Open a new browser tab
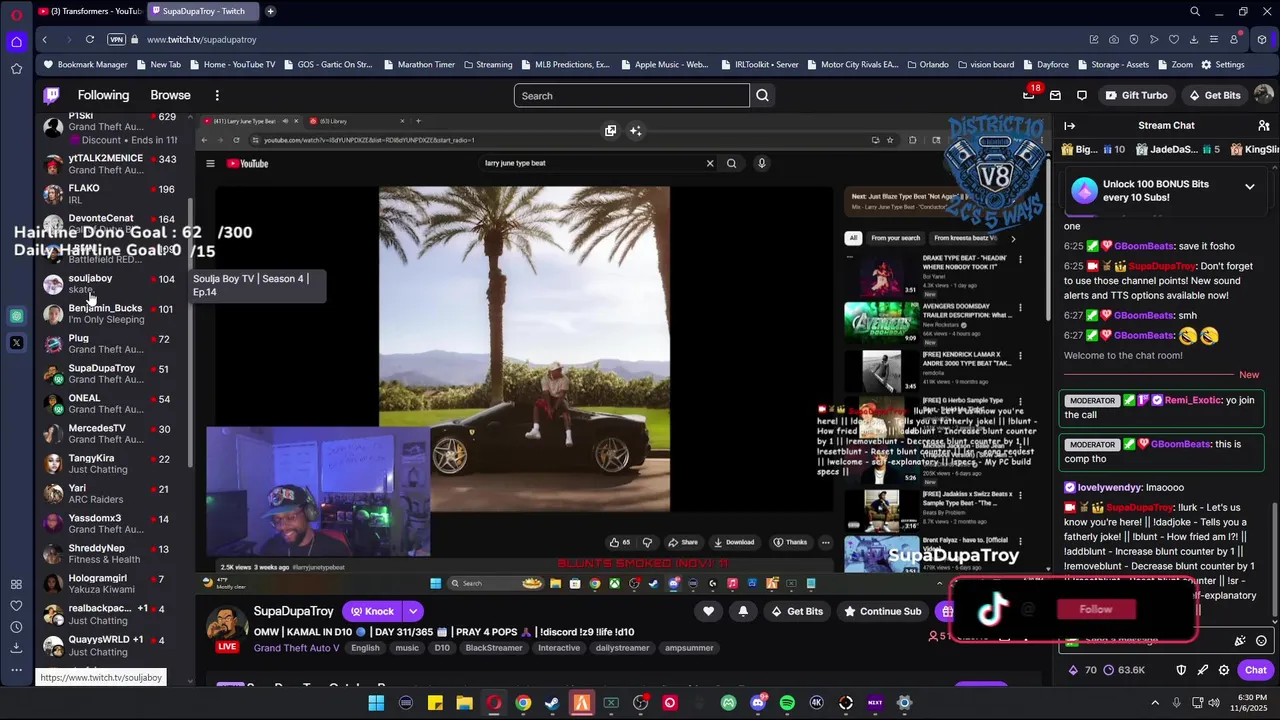Screen dimensions: 1280x720 tap(270, 11)
